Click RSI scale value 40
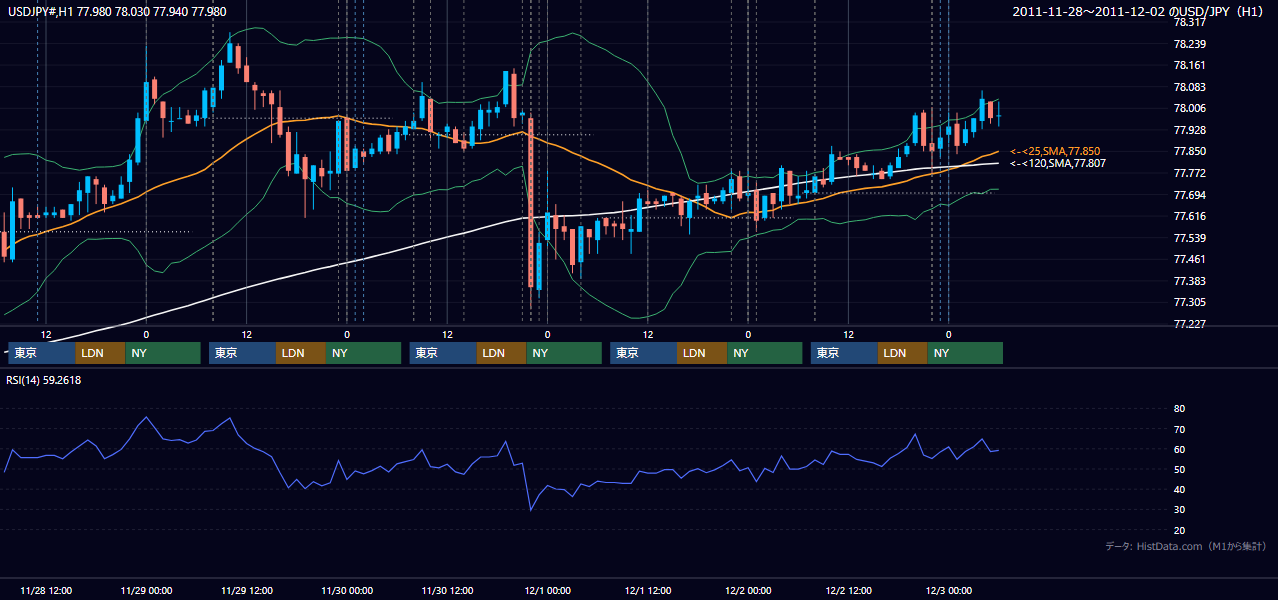The image size is (1278, 600). (x=1179, y=489)
